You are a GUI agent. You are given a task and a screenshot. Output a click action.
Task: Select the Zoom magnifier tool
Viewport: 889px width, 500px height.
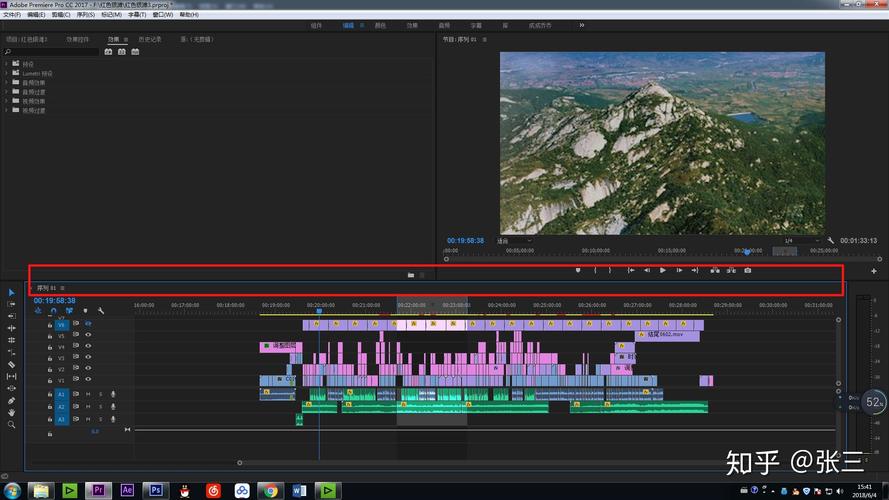(x=11, y=425)
